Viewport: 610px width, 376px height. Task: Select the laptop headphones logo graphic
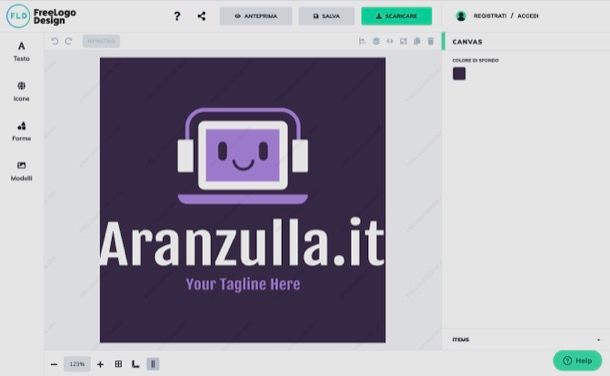[x=243, y=156]
